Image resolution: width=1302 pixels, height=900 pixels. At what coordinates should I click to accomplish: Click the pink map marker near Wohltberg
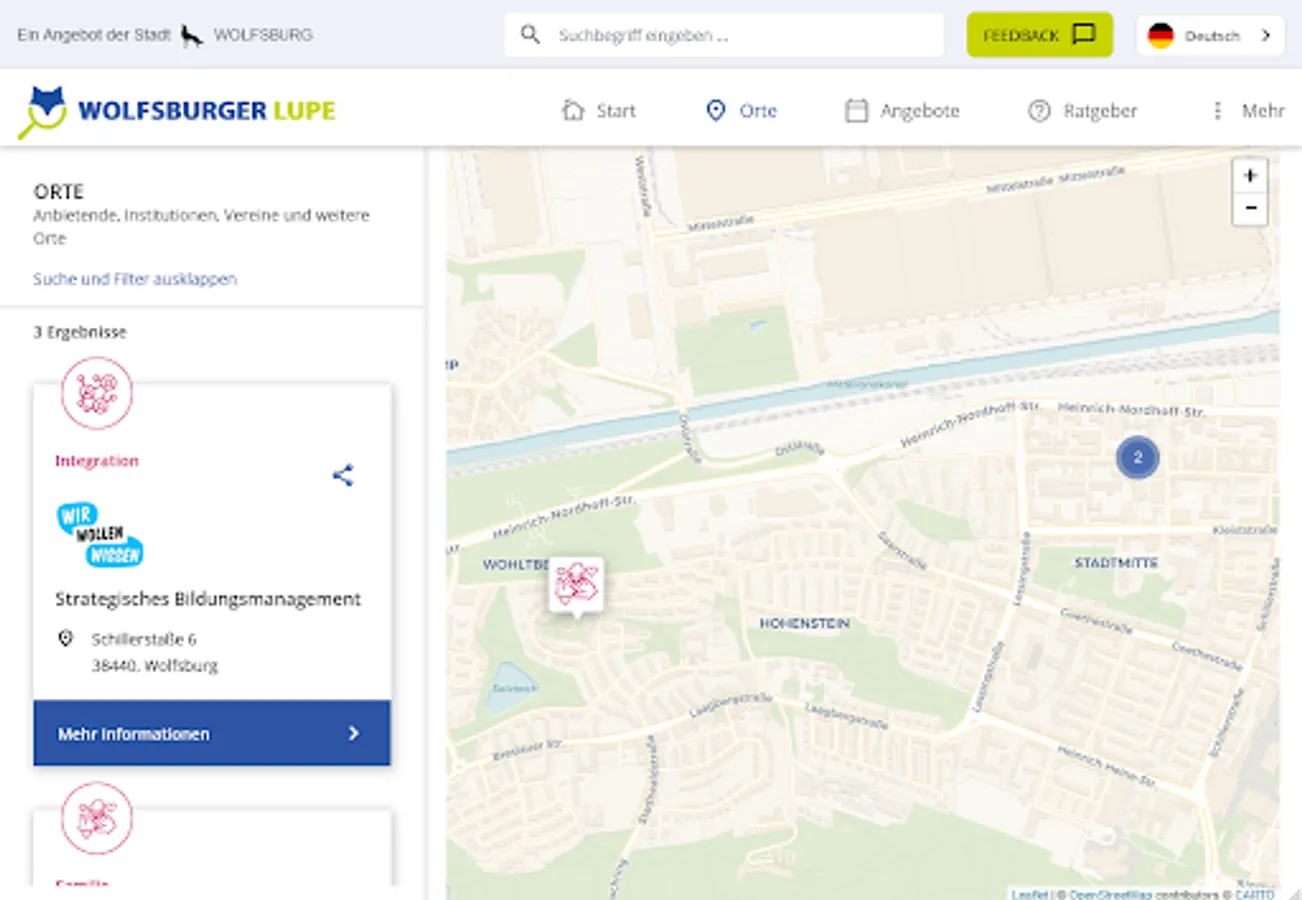pyautogui.click(x=576, y=586)
